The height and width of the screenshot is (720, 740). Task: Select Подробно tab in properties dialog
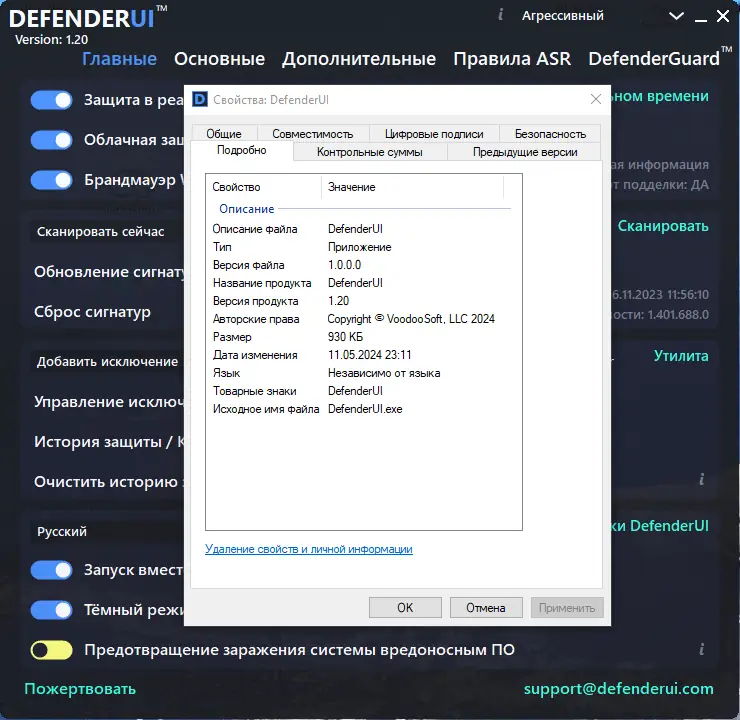pos(242,150)
